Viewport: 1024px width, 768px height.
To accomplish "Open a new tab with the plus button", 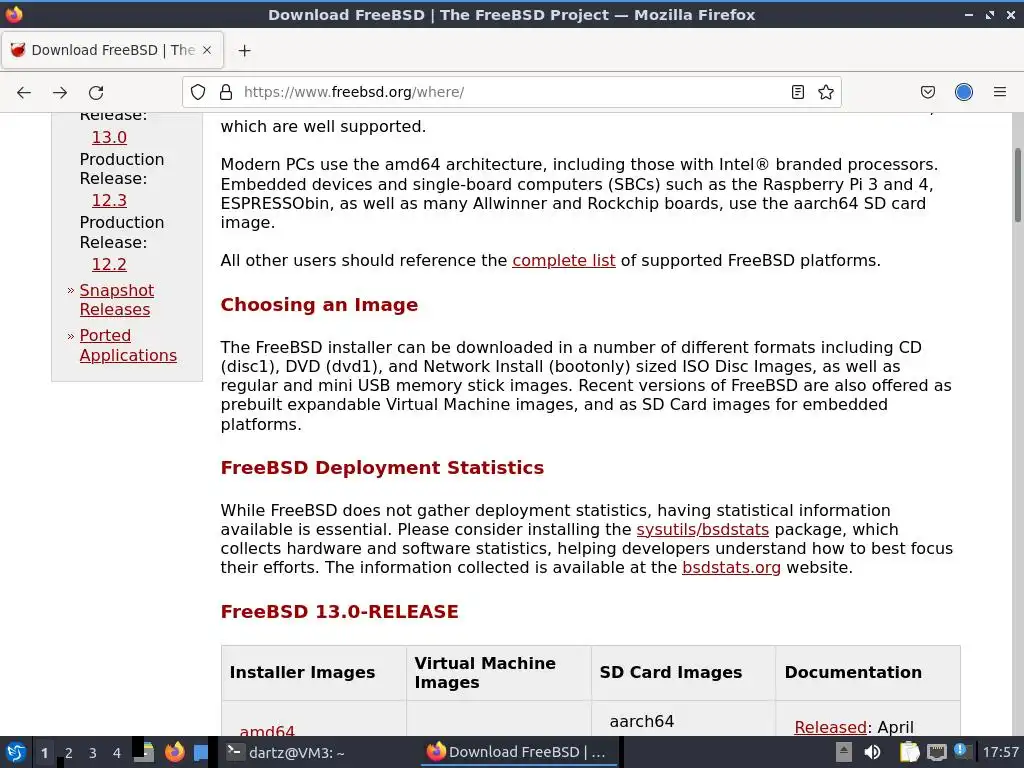I will tap(244, 50).
